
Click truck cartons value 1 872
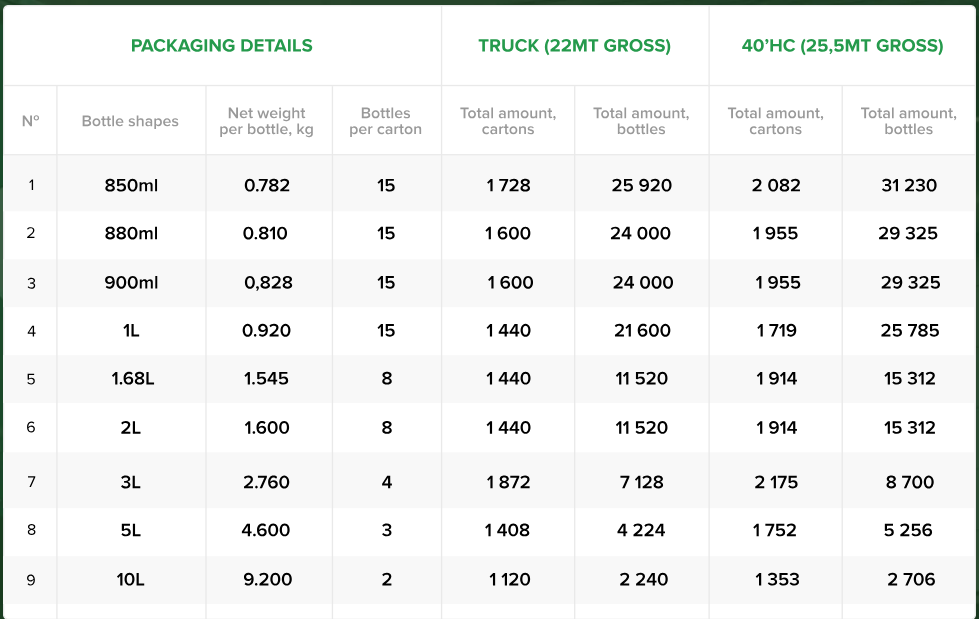click(508, 482)
